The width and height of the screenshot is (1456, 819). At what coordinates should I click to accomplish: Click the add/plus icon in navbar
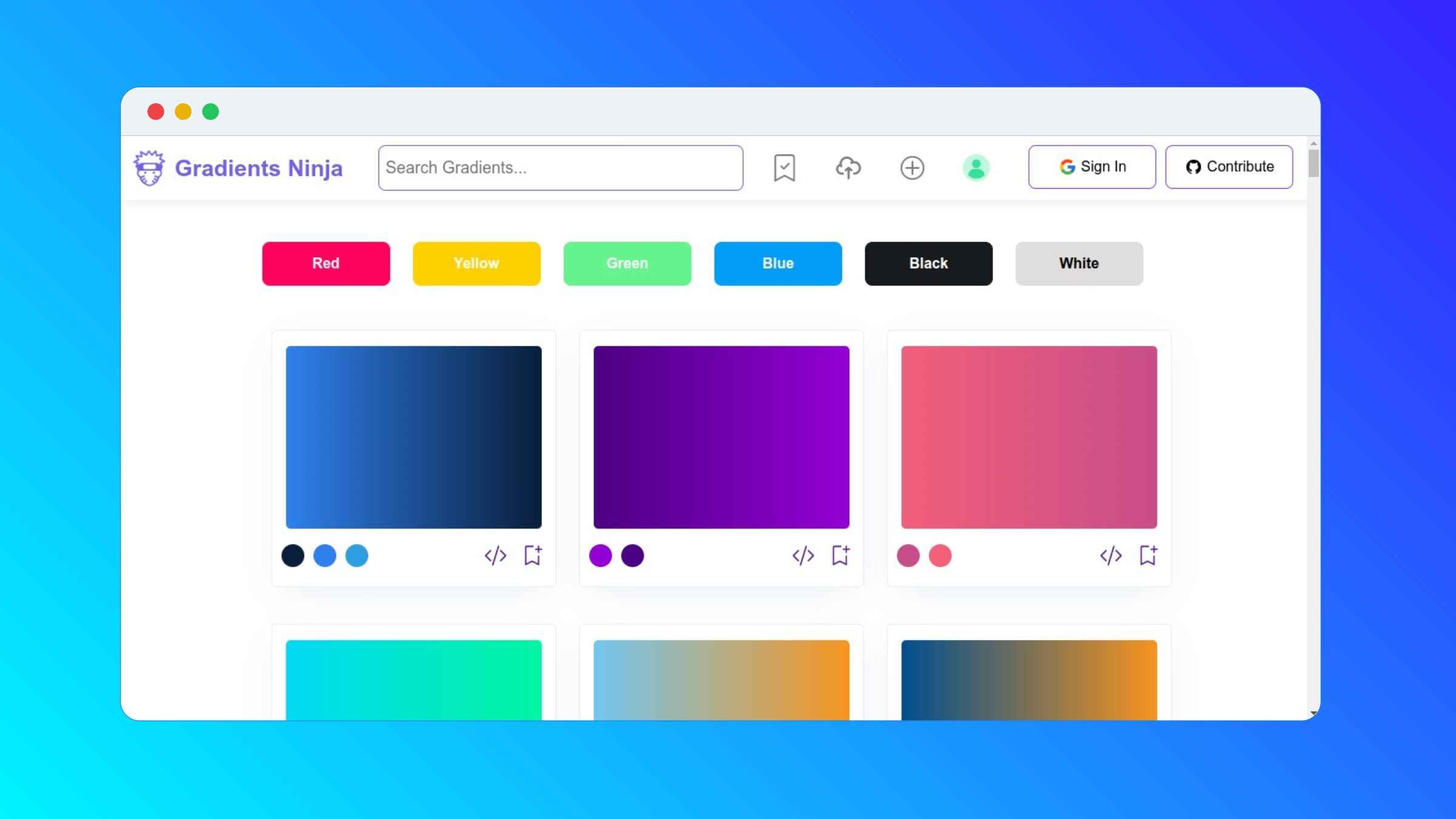coord(912,167)
